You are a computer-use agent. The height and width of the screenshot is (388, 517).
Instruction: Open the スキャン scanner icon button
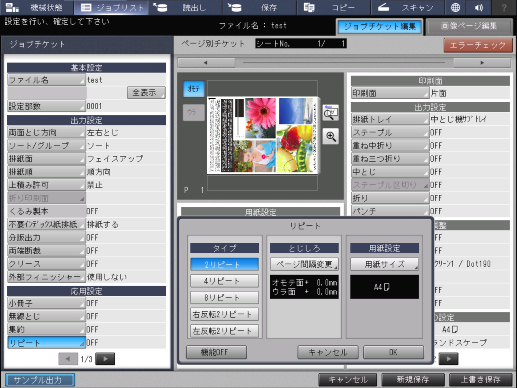[x=383, y=7]
